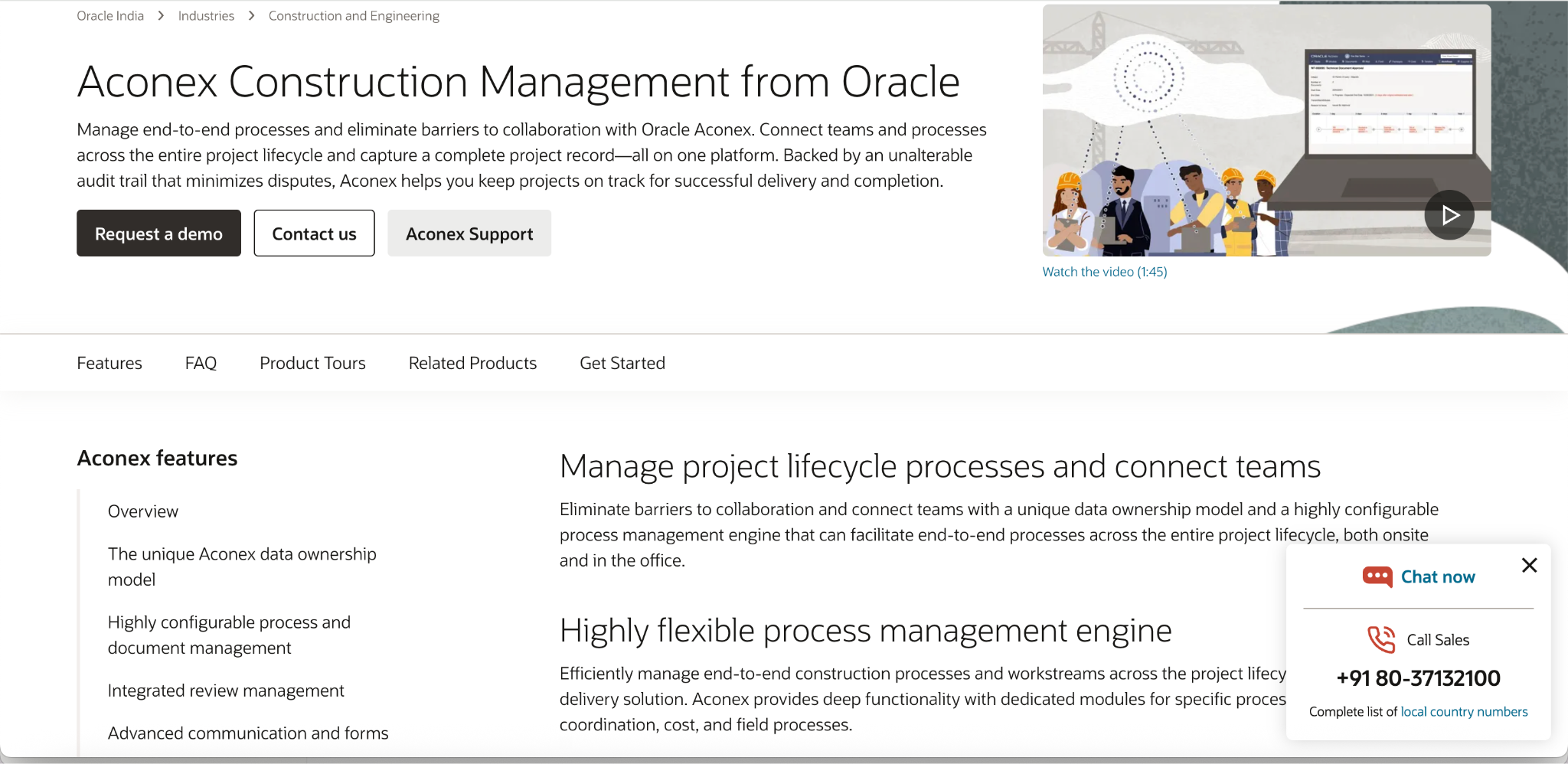Click the Contact us button
The image size is (1568, 764).
point(314,233)
